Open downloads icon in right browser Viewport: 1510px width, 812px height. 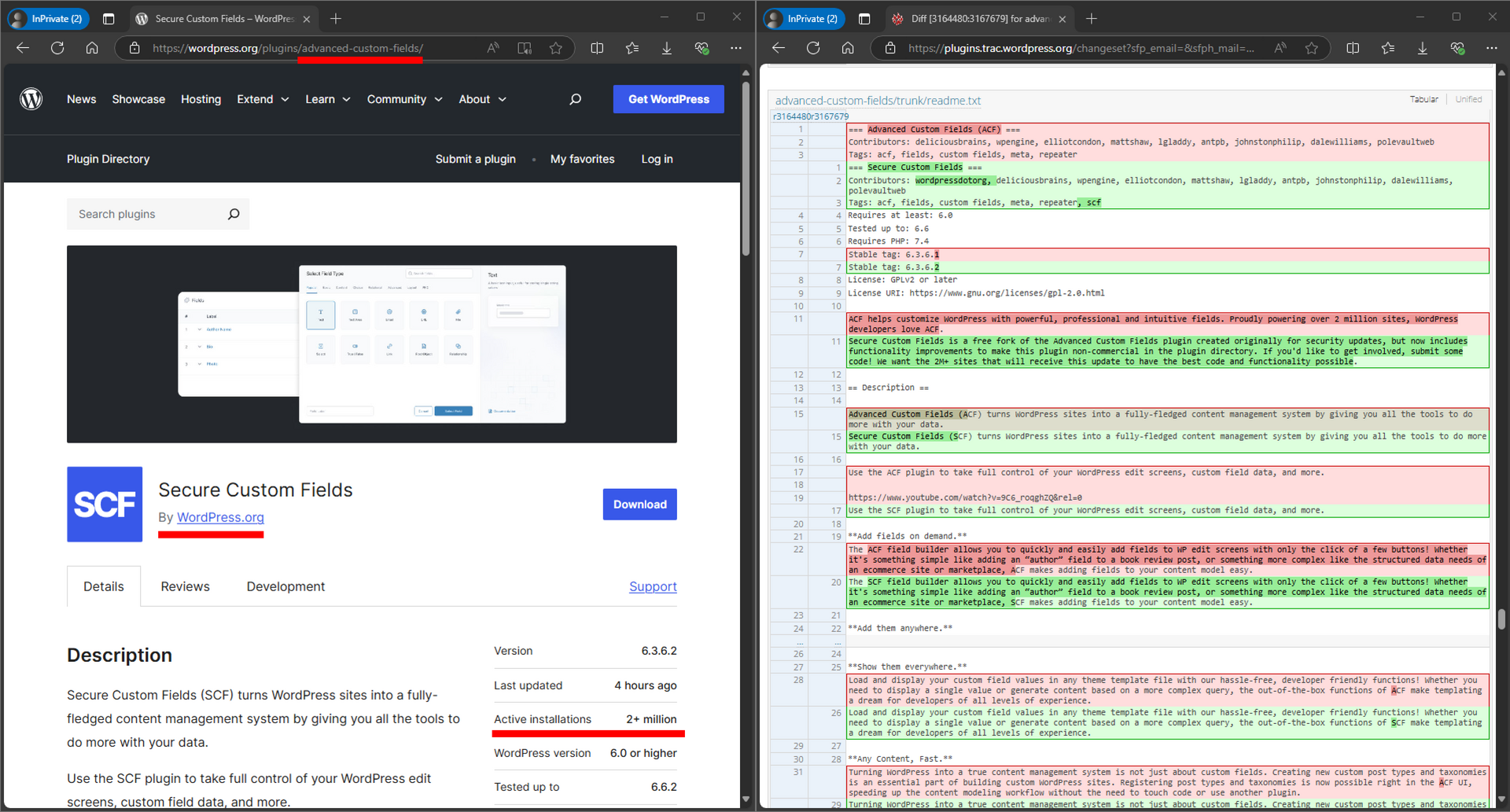tap(1423, 48)
